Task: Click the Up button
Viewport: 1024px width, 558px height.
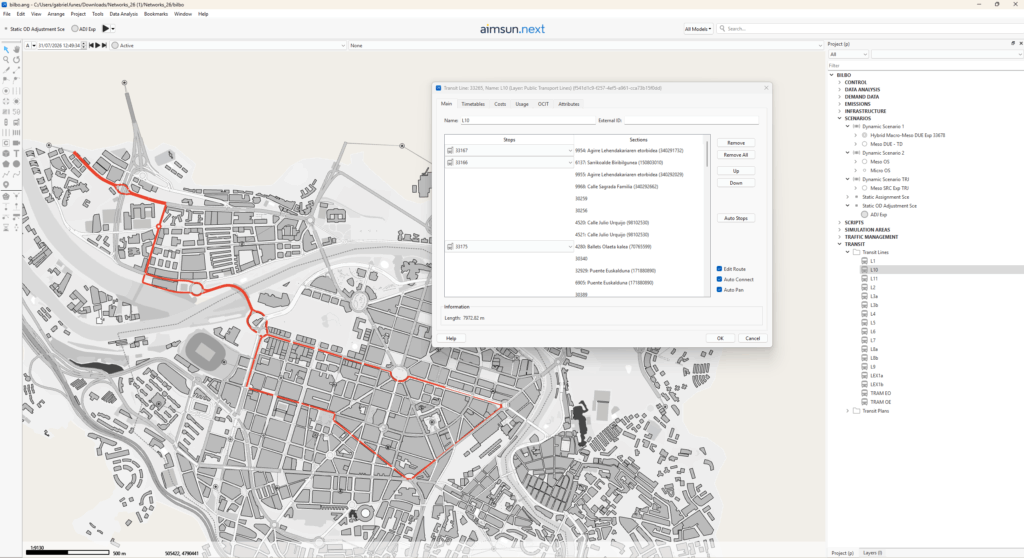Action: (736, 171)
